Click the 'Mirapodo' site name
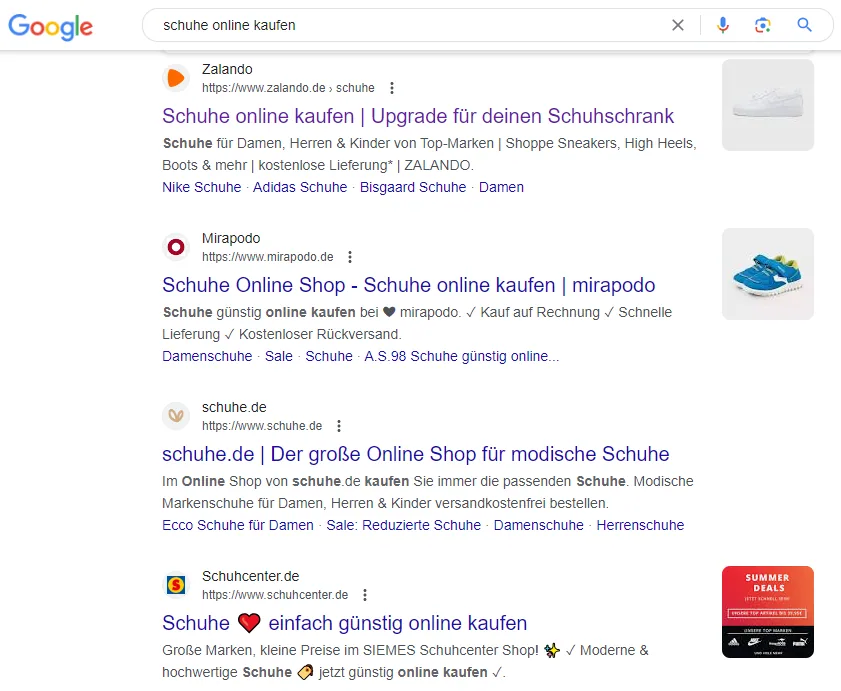The width and height of the screenshot is (841, 691). click(x=231, y=238)
